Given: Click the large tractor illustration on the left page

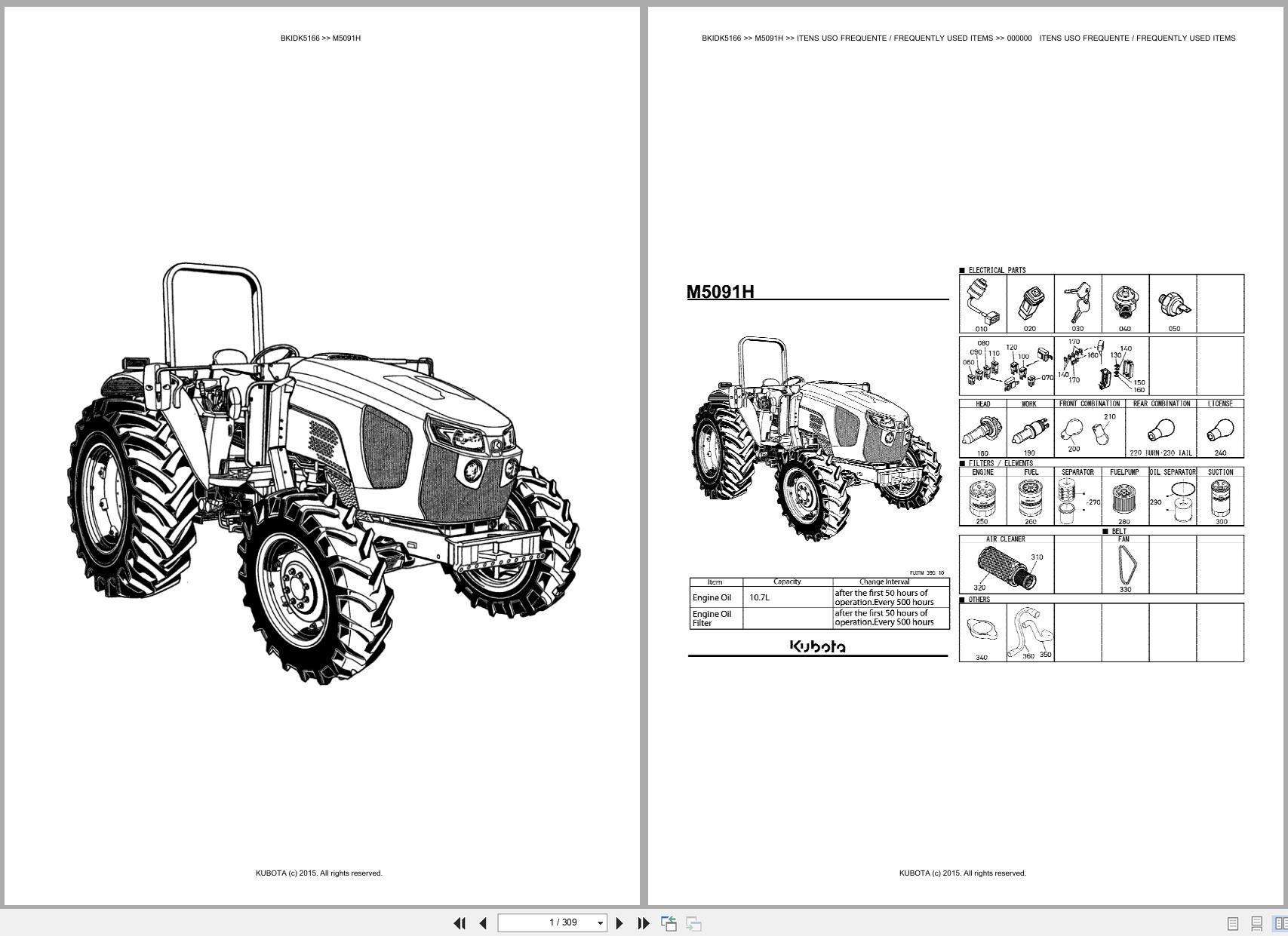Looking at the screenshot, I should click(324, 473).
